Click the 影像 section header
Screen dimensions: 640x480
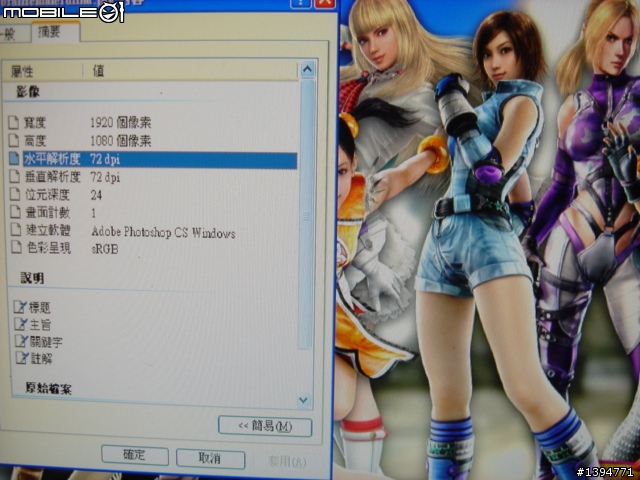pos(28,92)
